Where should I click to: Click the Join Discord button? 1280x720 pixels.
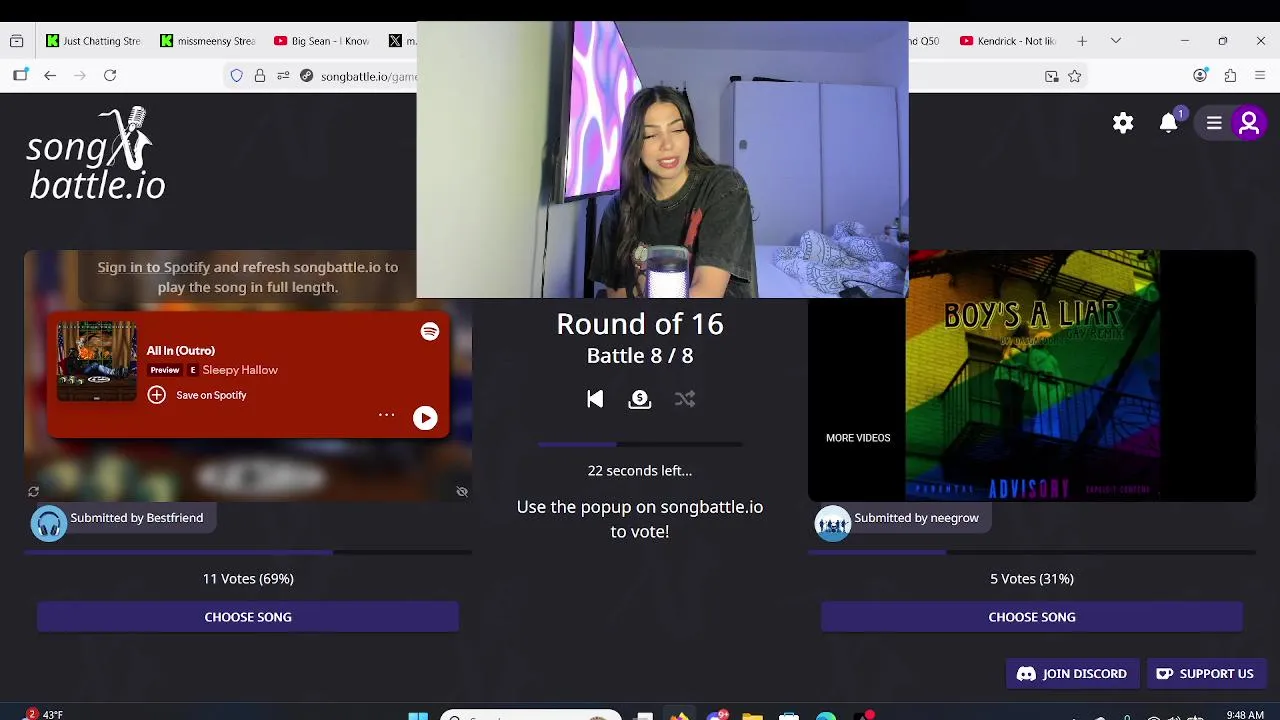click(1072, 674)
